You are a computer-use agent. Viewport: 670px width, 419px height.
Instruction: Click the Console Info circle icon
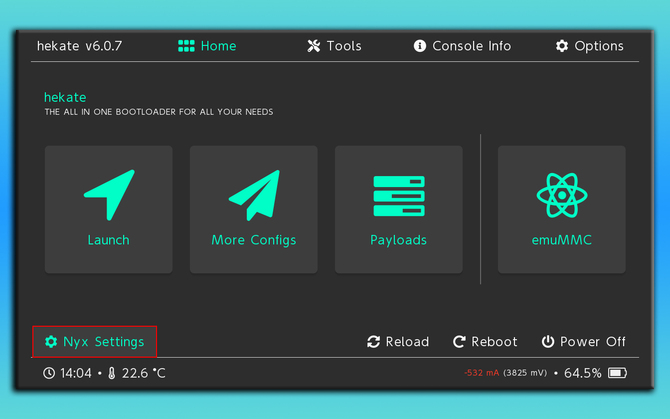click(420, 46)
